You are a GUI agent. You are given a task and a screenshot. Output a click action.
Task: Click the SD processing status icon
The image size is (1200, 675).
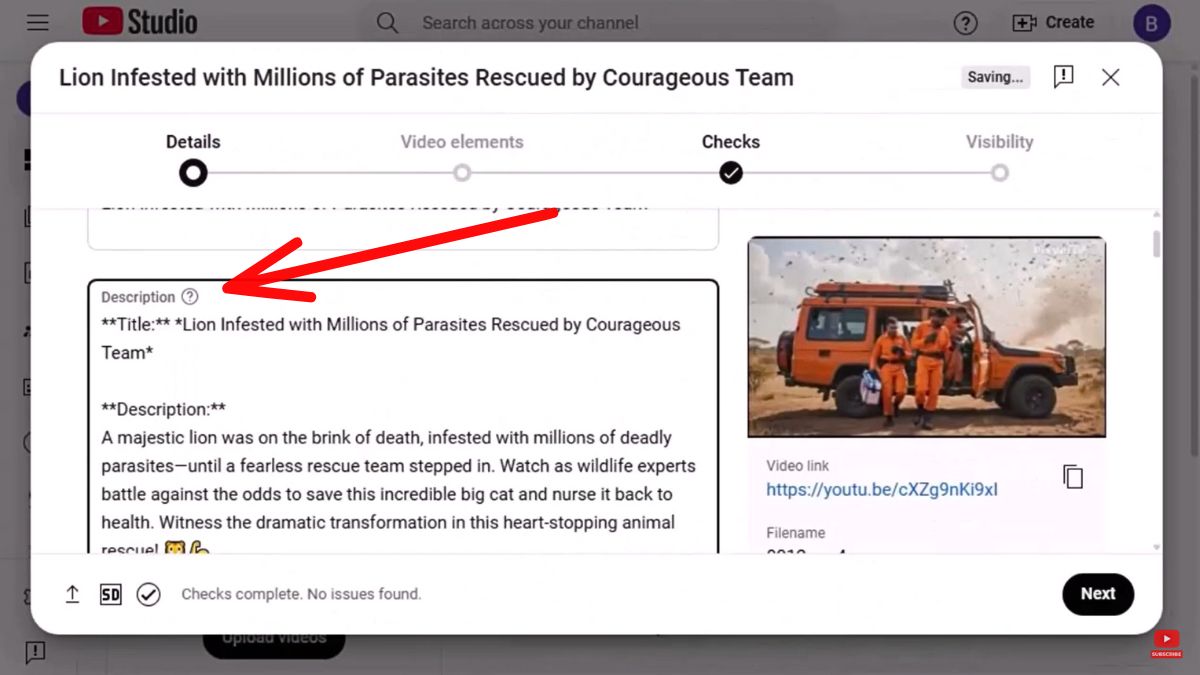[110, 595]
